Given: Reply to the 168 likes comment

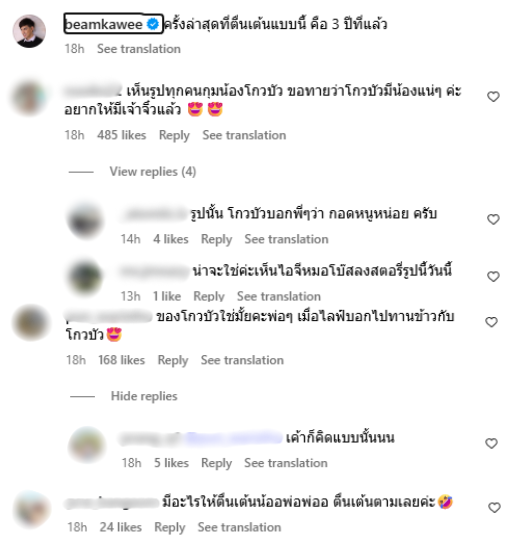Looking at the screenshot, I should 173,360.
